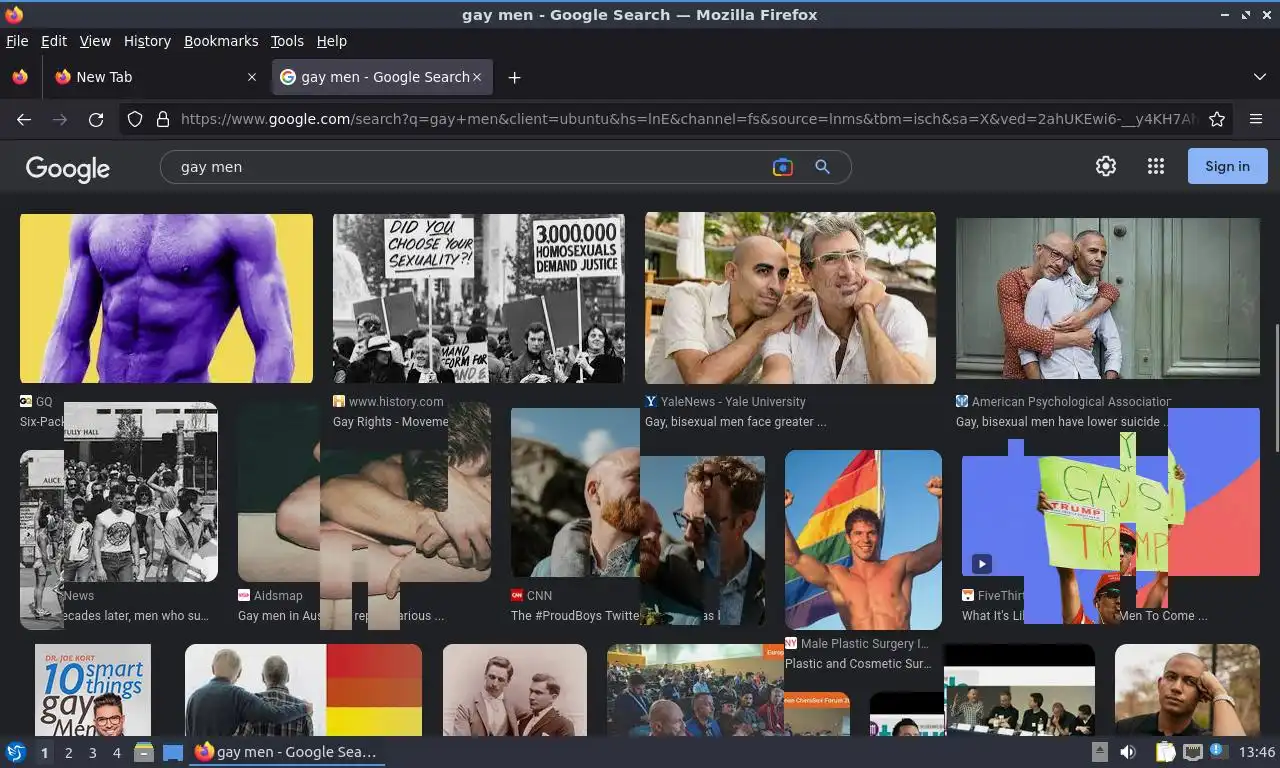Expand the list all tabs dropdown
This screenshot has height=768, width=1280.
[x=1259, y=77]
